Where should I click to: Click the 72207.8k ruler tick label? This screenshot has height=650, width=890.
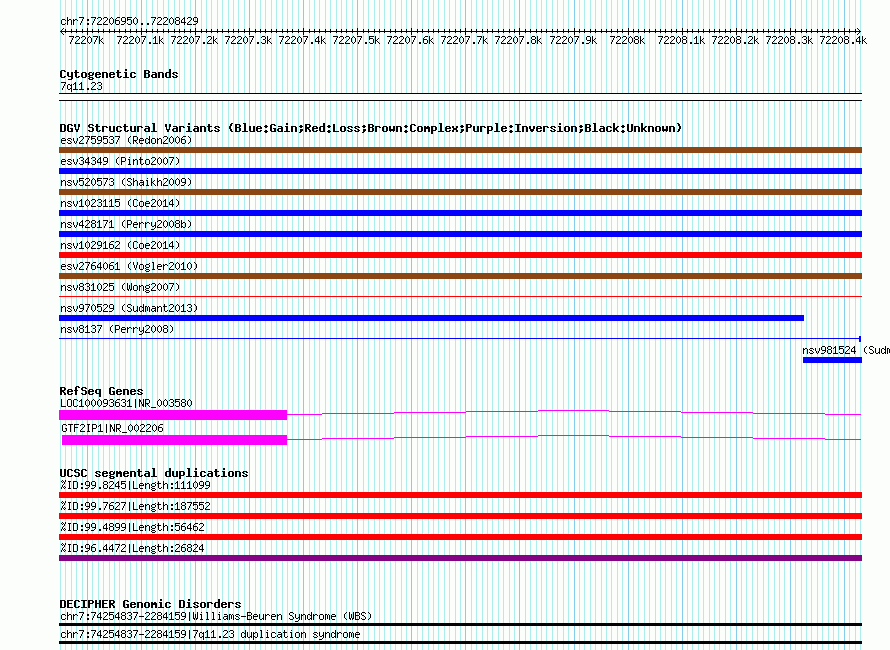(518, 40)
